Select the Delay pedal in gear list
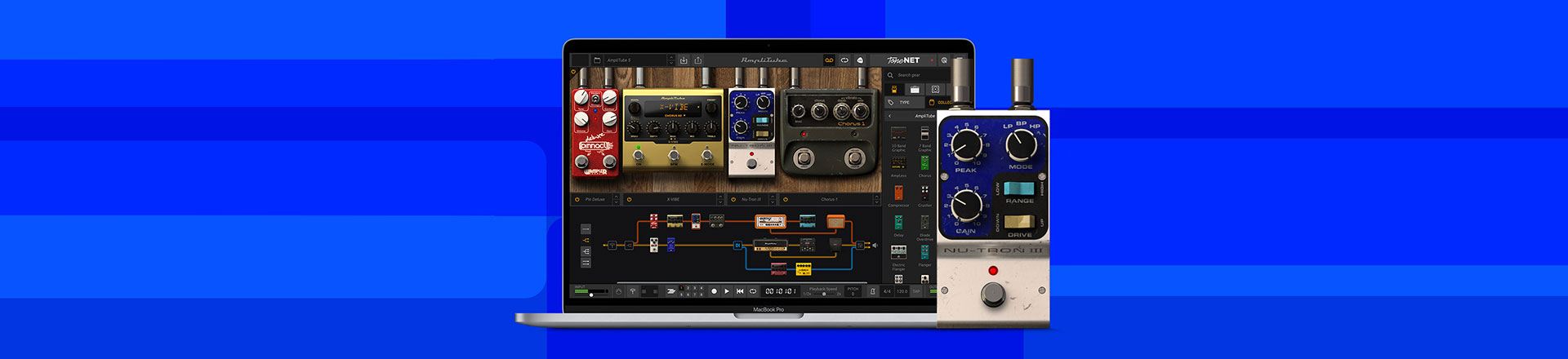This screenshot has height=359, width=1568. tap(898, 226)
